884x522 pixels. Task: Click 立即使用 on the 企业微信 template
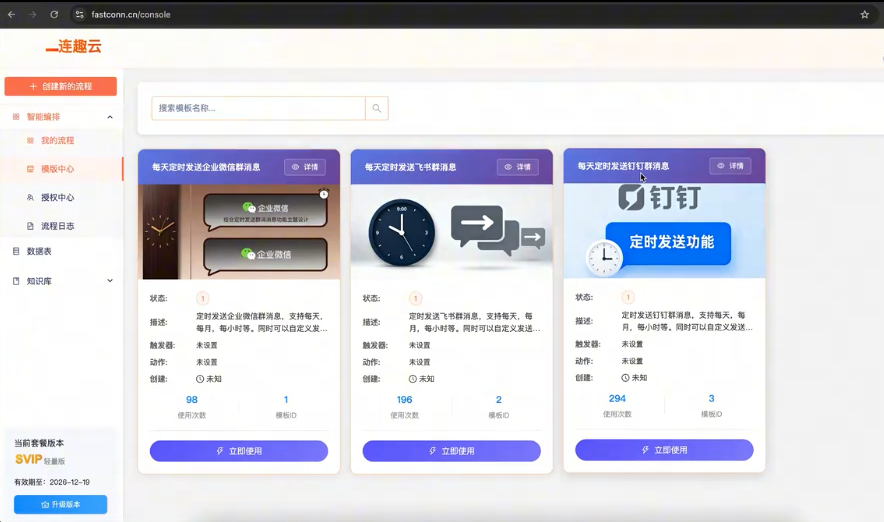pyautogui.click(x=239, y=451)
